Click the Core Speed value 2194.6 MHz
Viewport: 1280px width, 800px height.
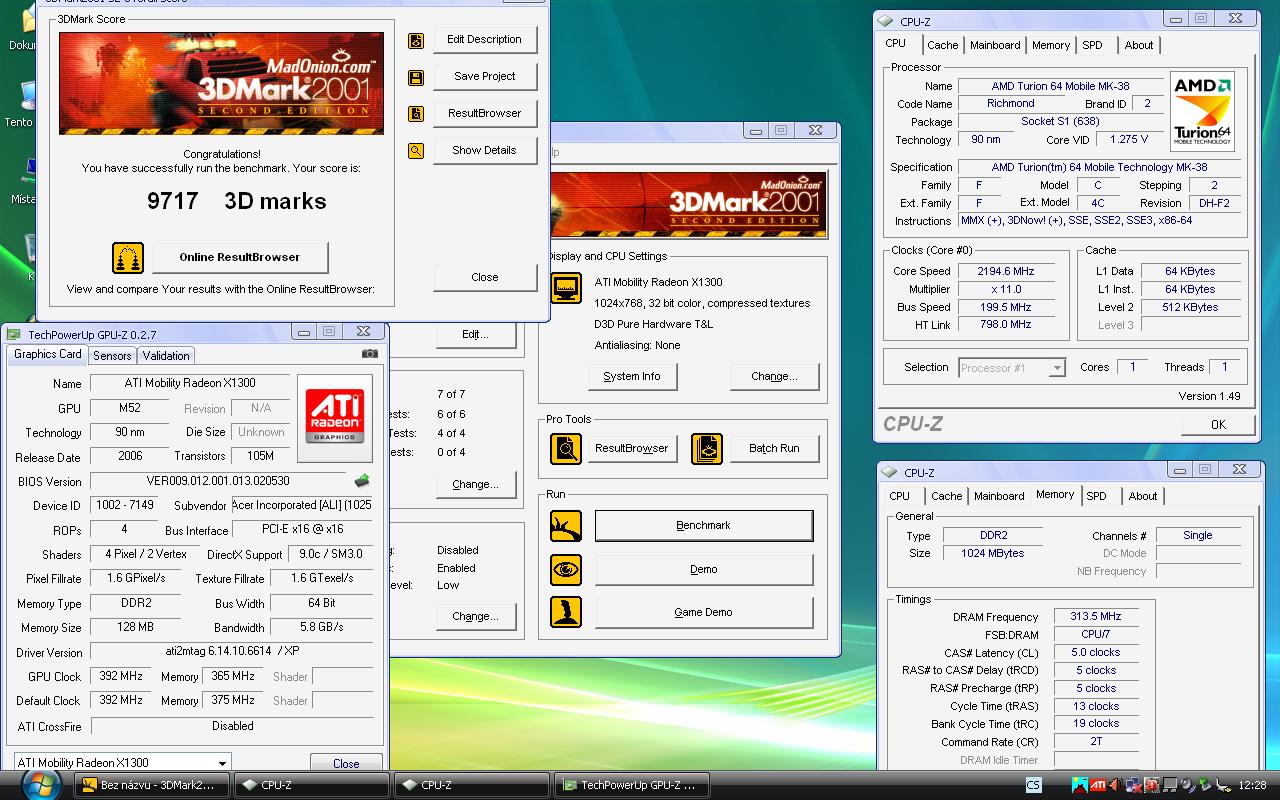[1005, 272]
